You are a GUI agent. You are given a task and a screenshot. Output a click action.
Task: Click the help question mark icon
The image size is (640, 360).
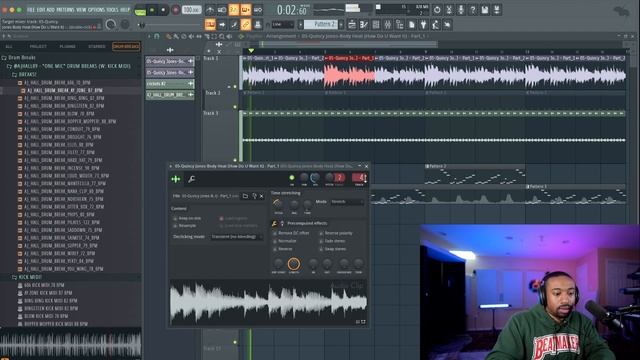[473, 9]
